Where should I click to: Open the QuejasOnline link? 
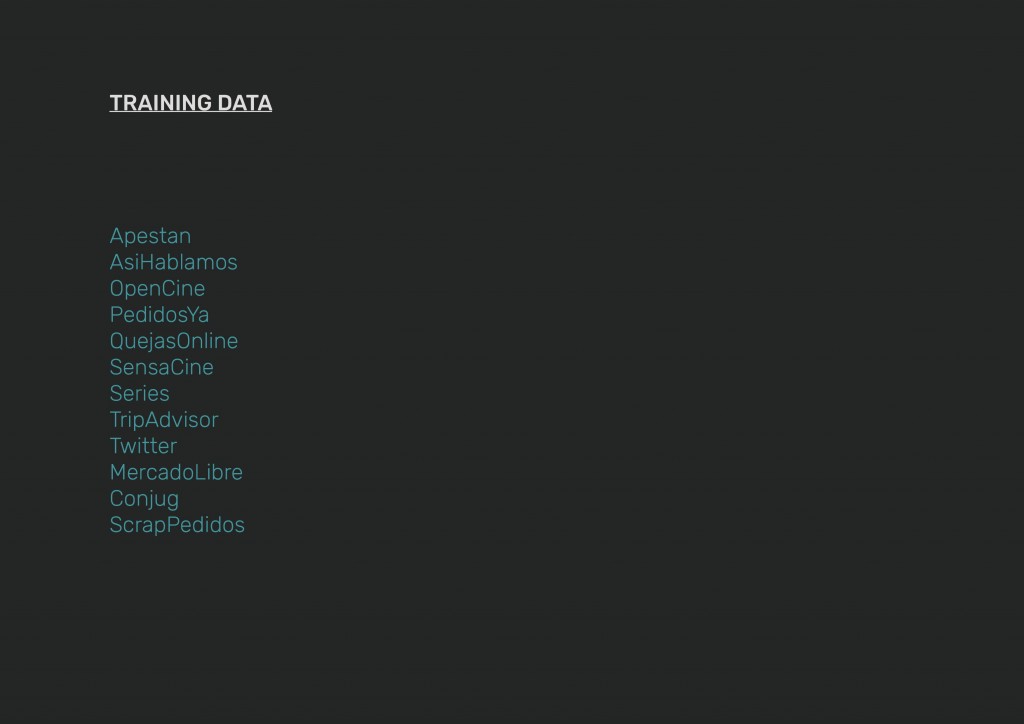(173, 341)
